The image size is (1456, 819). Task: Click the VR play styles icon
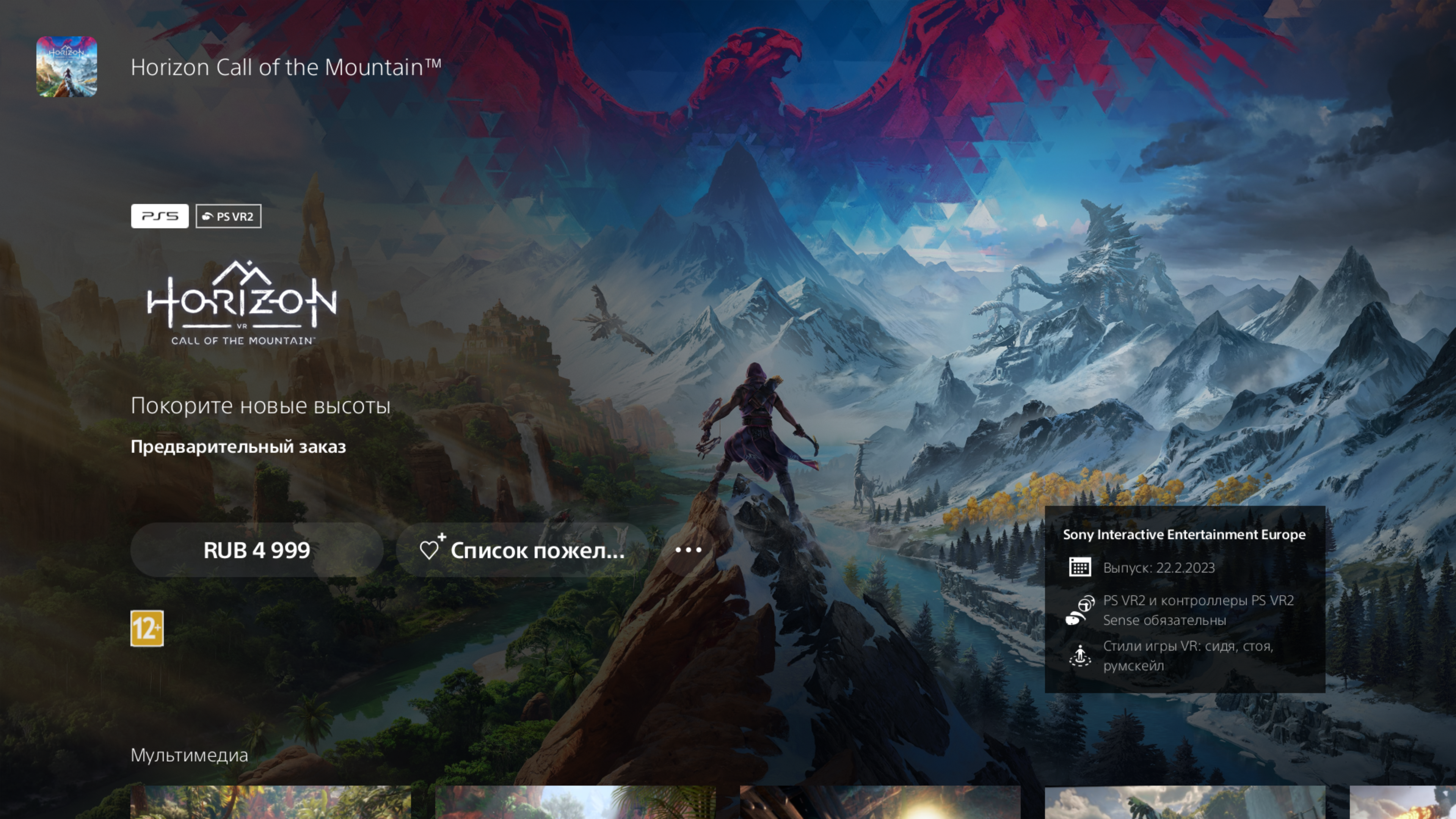(x=1079, y=656)
